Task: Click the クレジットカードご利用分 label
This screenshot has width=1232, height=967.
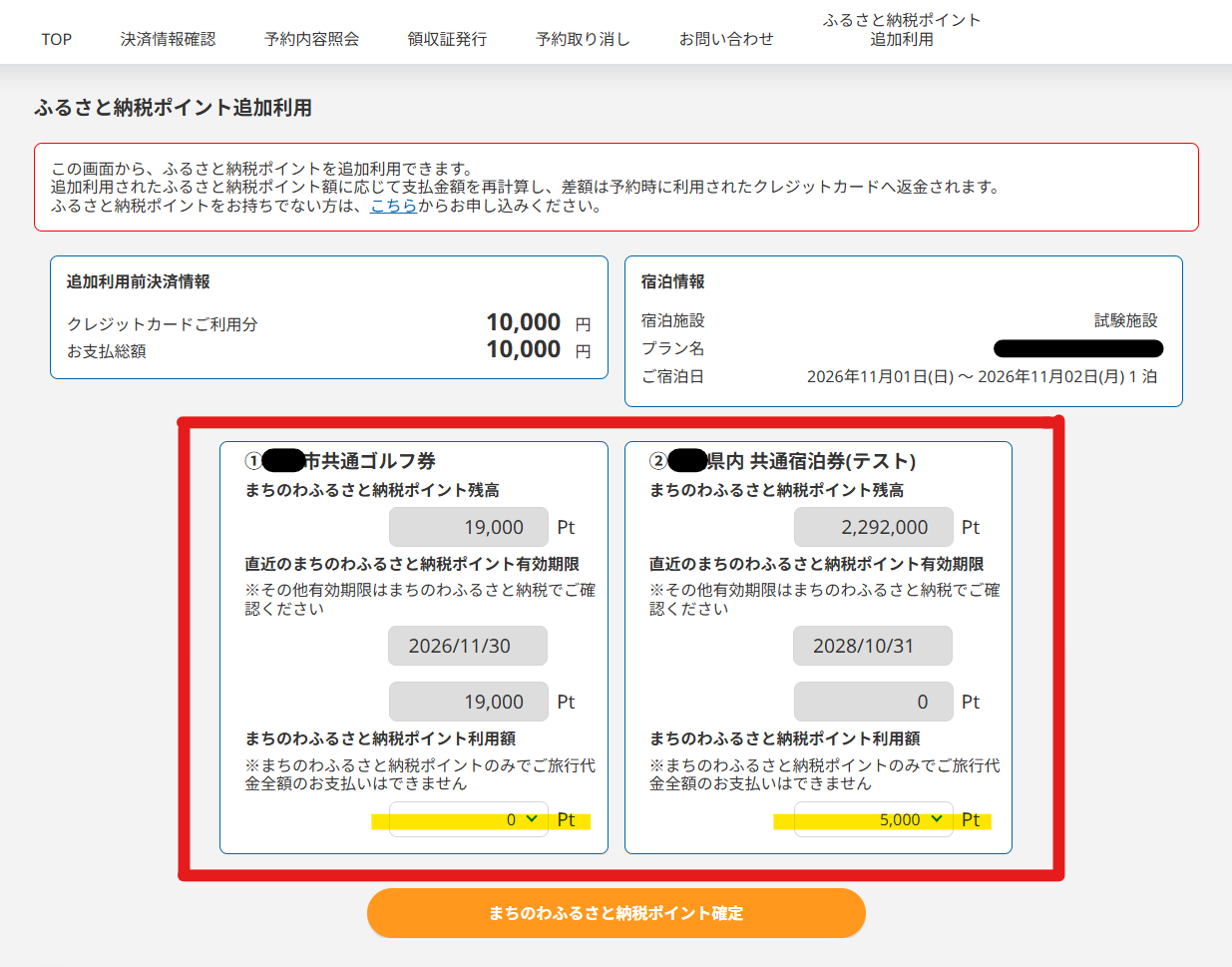Action: point(163,324)
